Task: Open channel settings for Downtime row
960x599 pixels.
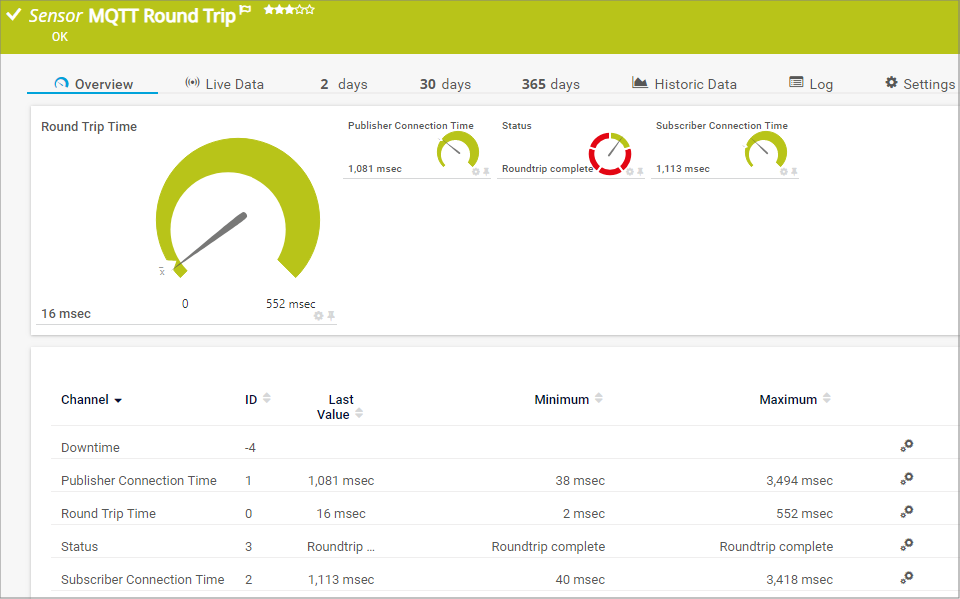Action: (x=906, y=446)
